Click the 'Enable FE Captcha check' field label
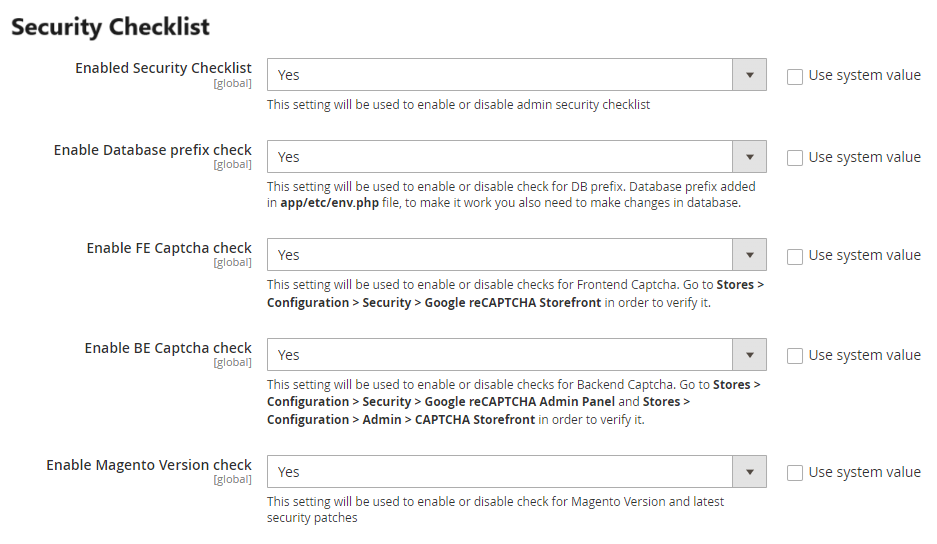The image size is (937, 544). click(169, 248)
